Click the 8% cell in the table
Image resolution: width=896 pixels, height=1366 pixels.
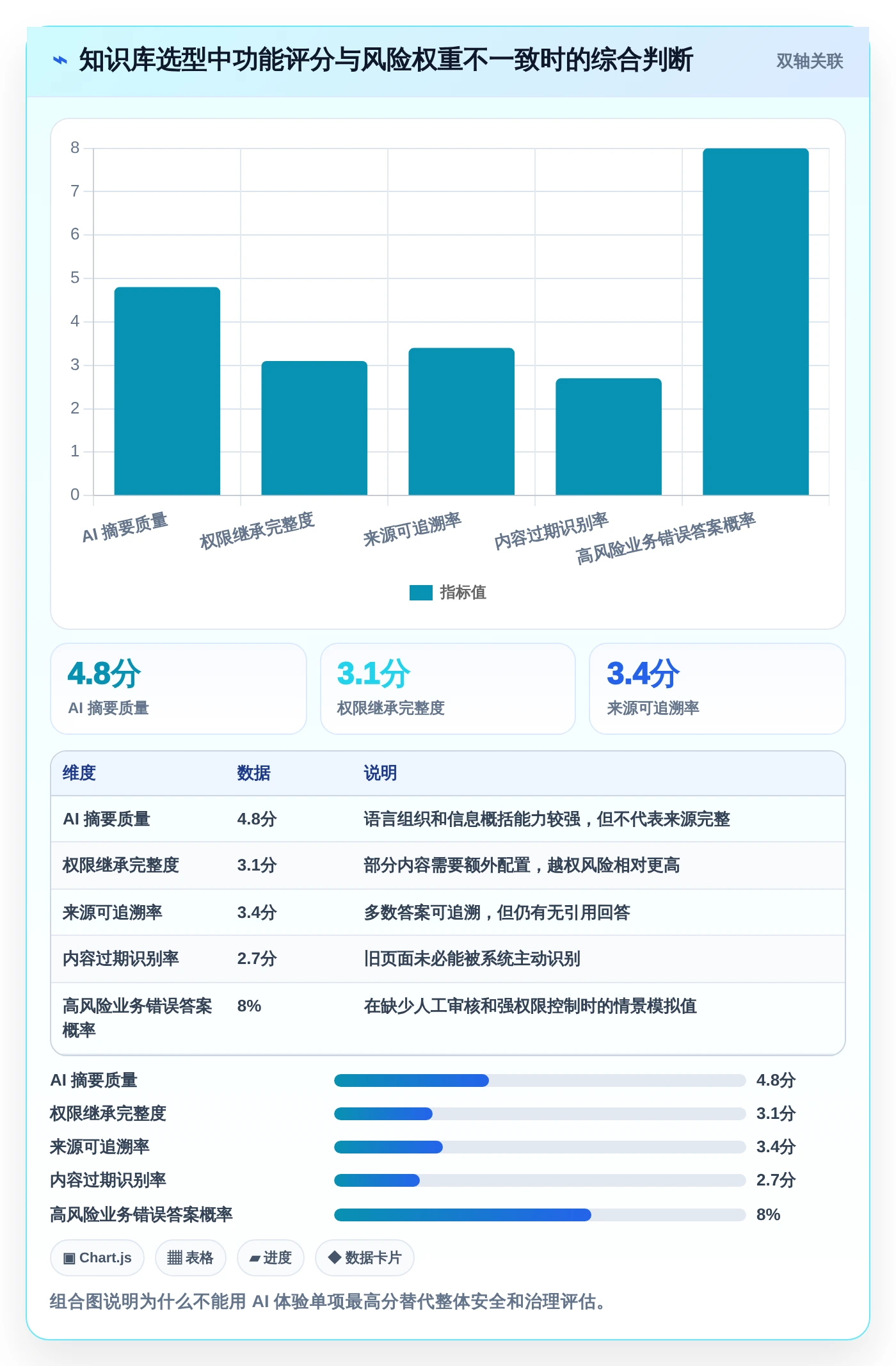(249, 1006)
